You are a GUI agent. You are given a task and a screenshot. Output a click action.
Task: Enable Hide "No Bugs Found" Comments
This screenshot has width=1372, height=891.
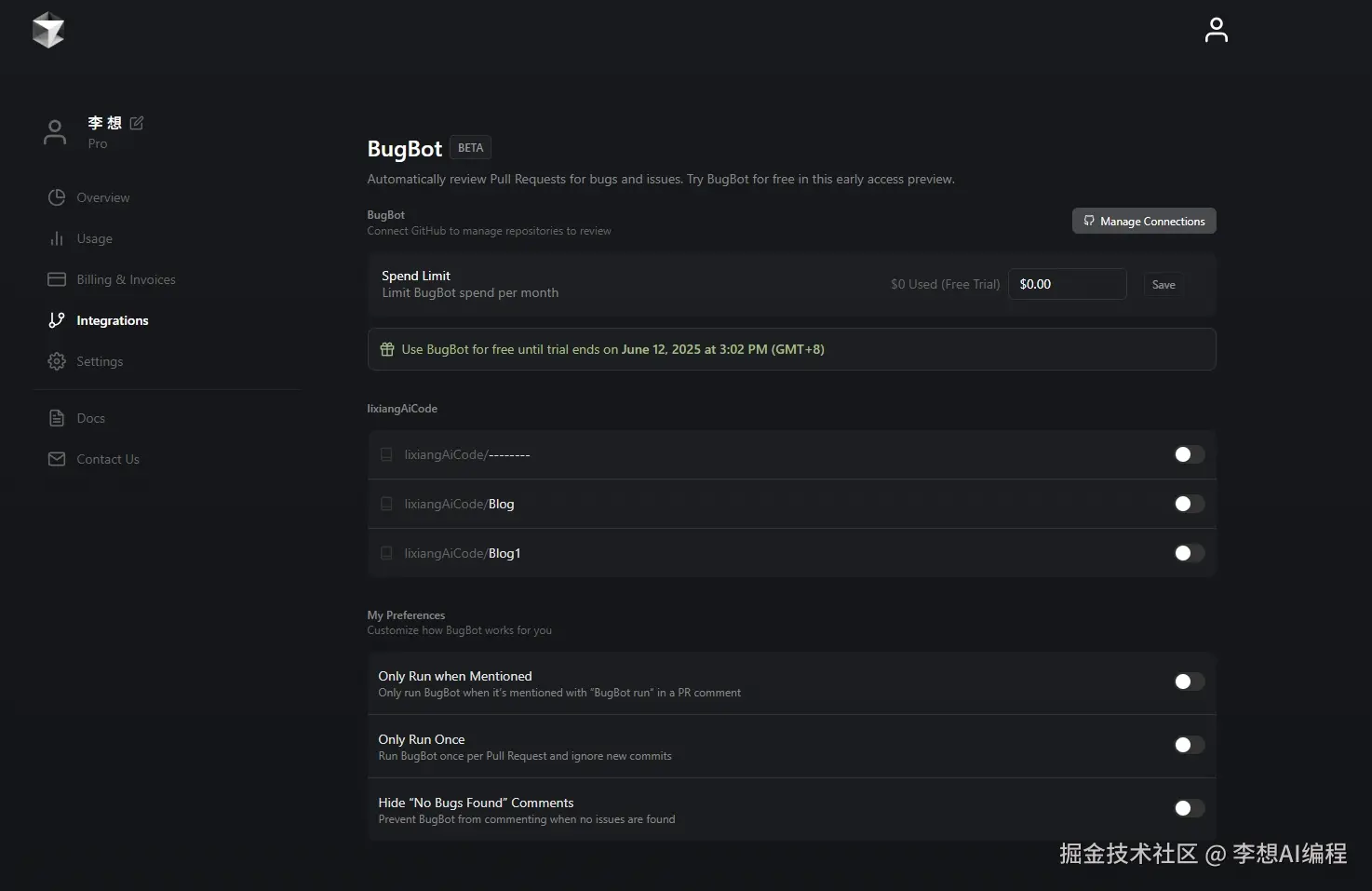(x=1189, y=808)
